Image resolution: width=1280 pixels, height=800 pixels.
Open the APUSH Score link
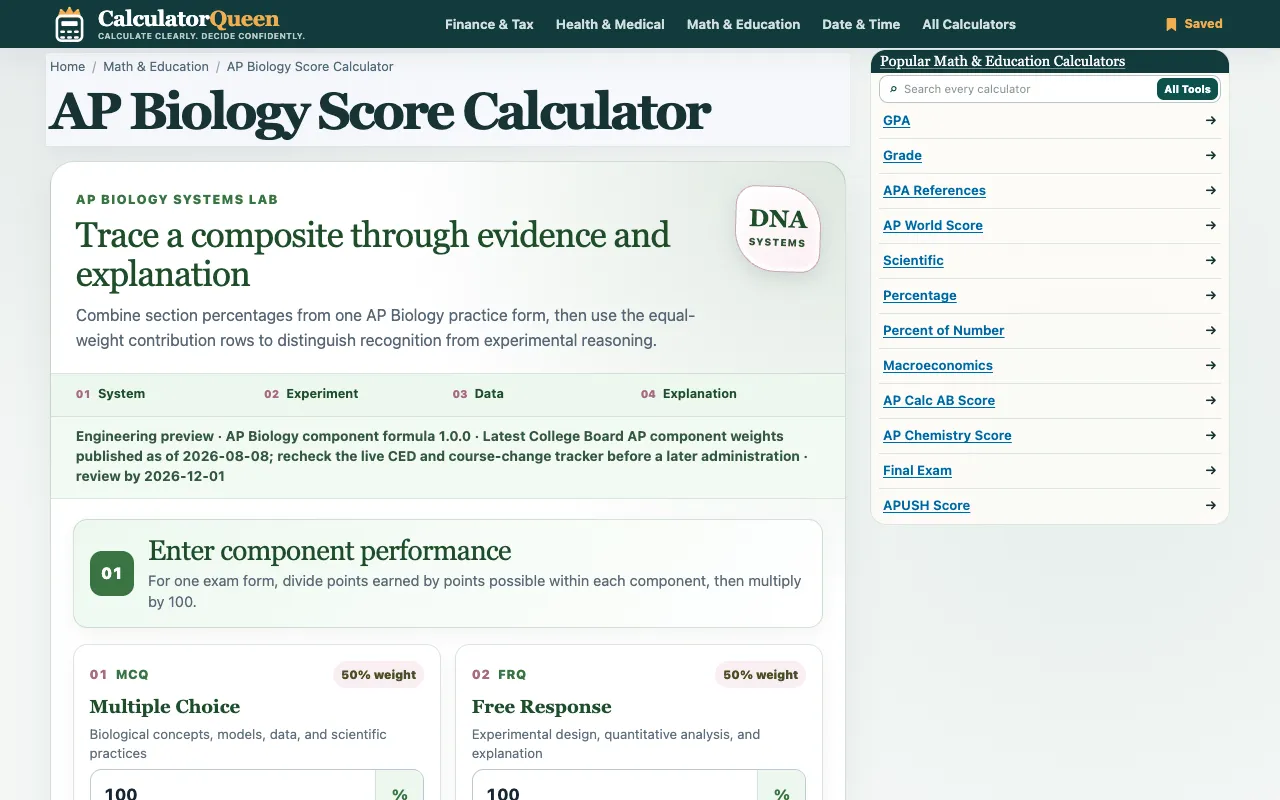(926, 505)
